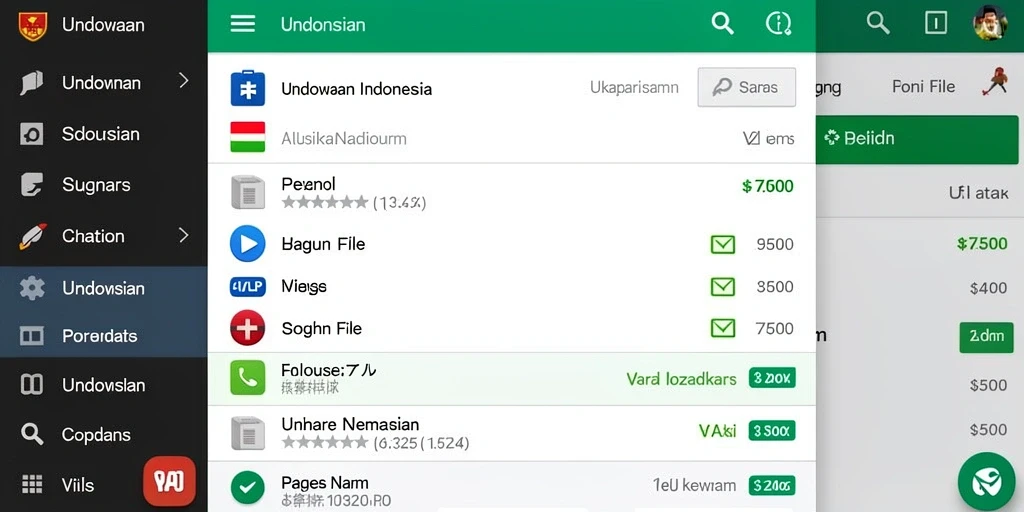The image size is (1024, 512).
Task: Expand the Chation sidebar chevron
Action: [184, 235]
